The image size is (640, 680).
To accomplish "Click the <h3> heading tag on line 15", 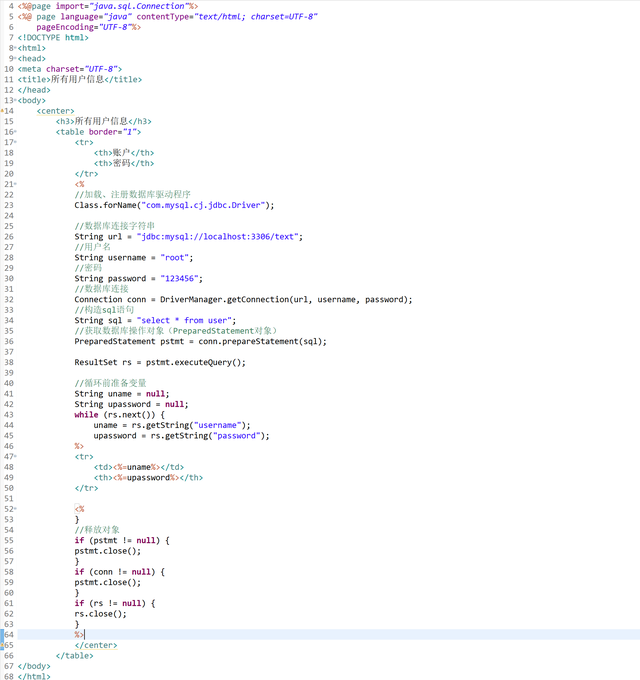I will (65, 121).
